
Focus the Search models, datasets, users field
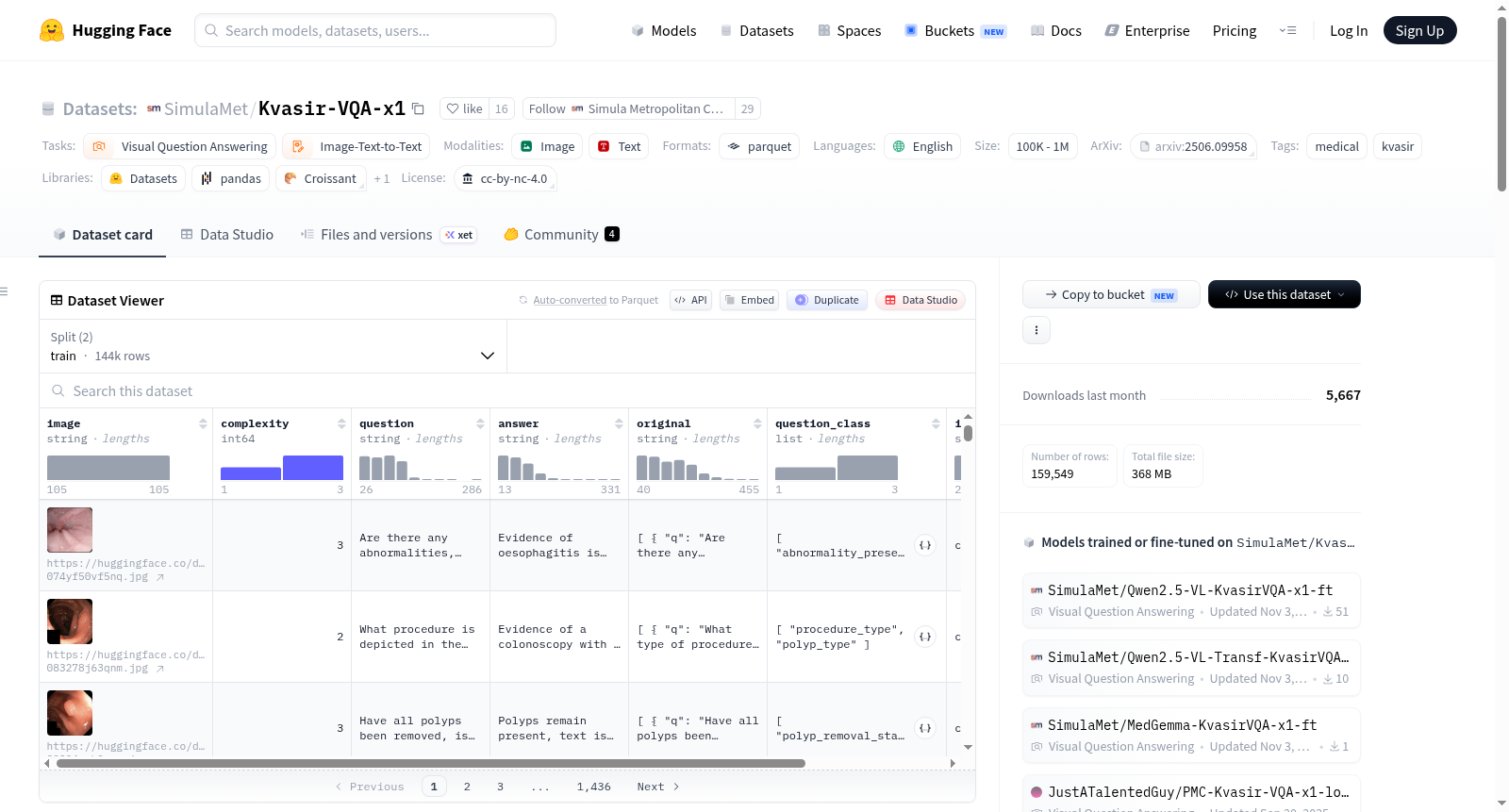375,30
